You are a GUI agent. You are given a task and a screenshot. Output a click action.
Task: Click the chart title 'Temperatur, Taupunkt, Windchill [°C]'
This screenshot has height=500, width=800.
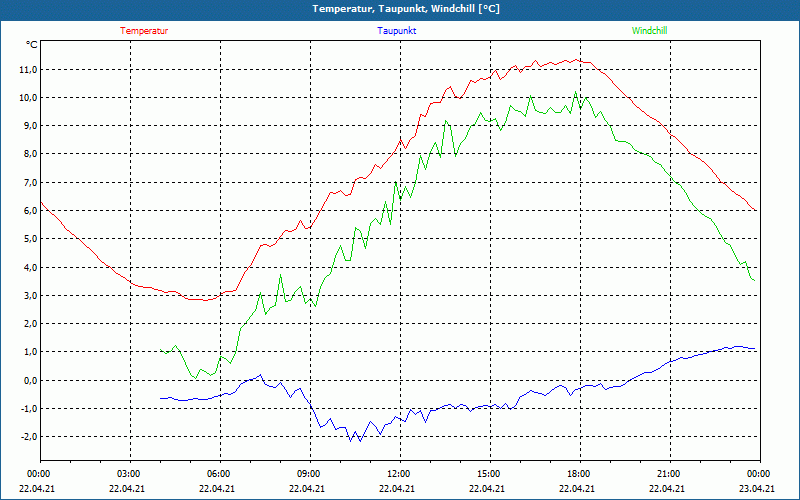tap(406, 9)
